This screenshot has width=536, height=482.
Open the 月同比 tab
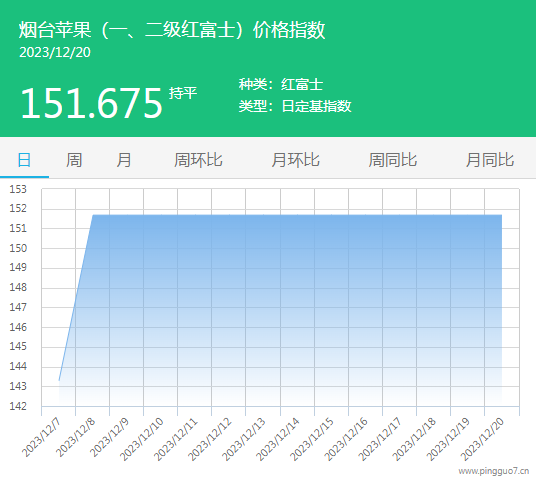(490, 160)
